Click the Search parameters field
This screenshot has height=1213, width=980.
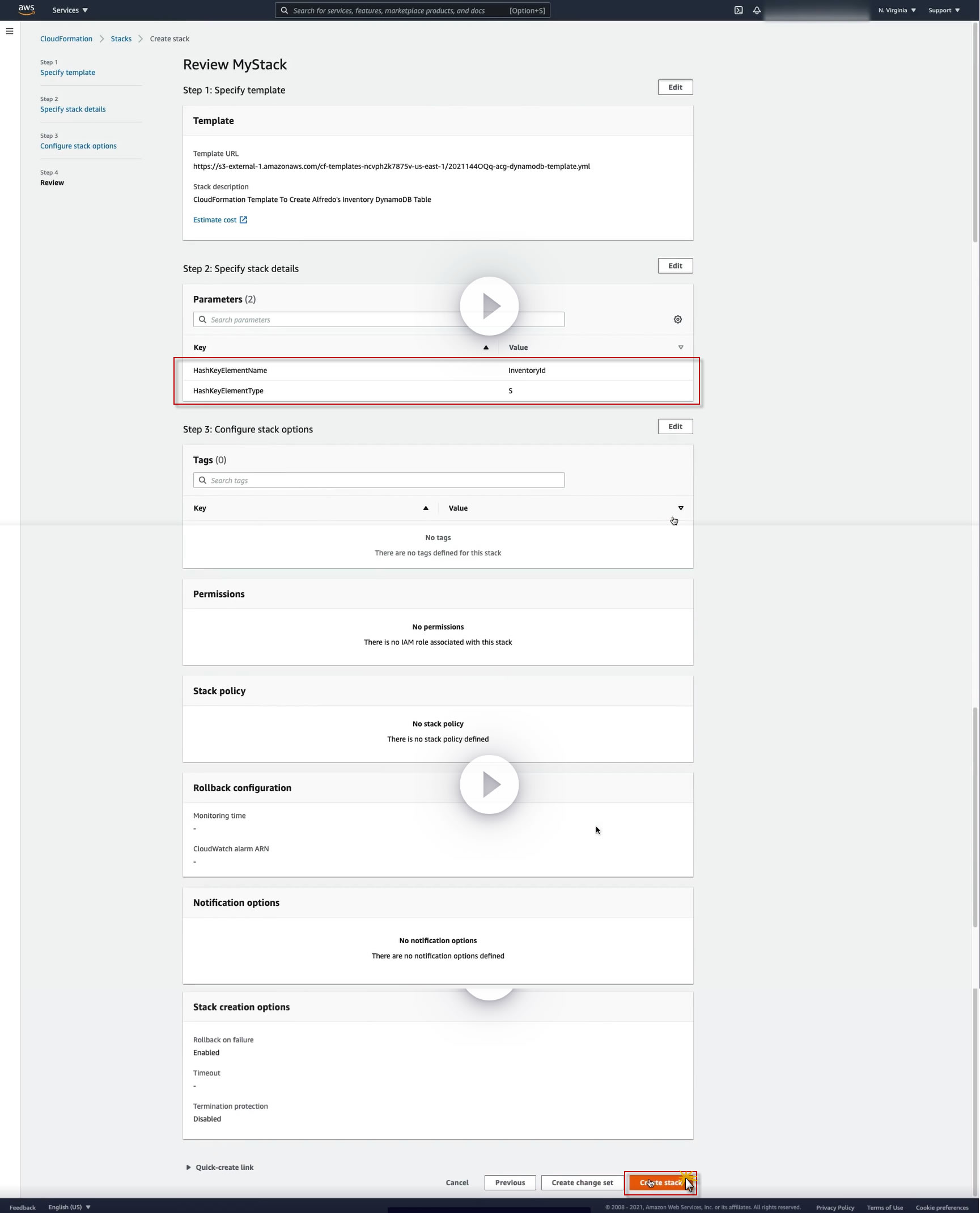point(379,320)
